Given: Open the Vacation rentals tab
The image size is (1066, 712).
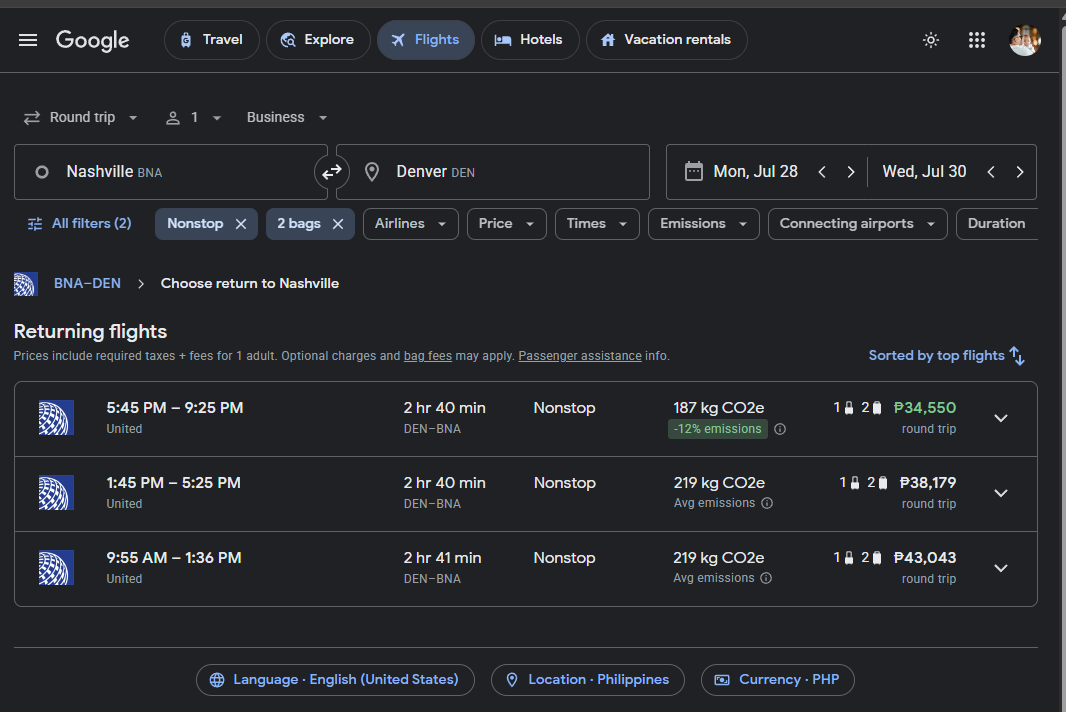Looking at the screenshot, I should click(x=666, y=40).
